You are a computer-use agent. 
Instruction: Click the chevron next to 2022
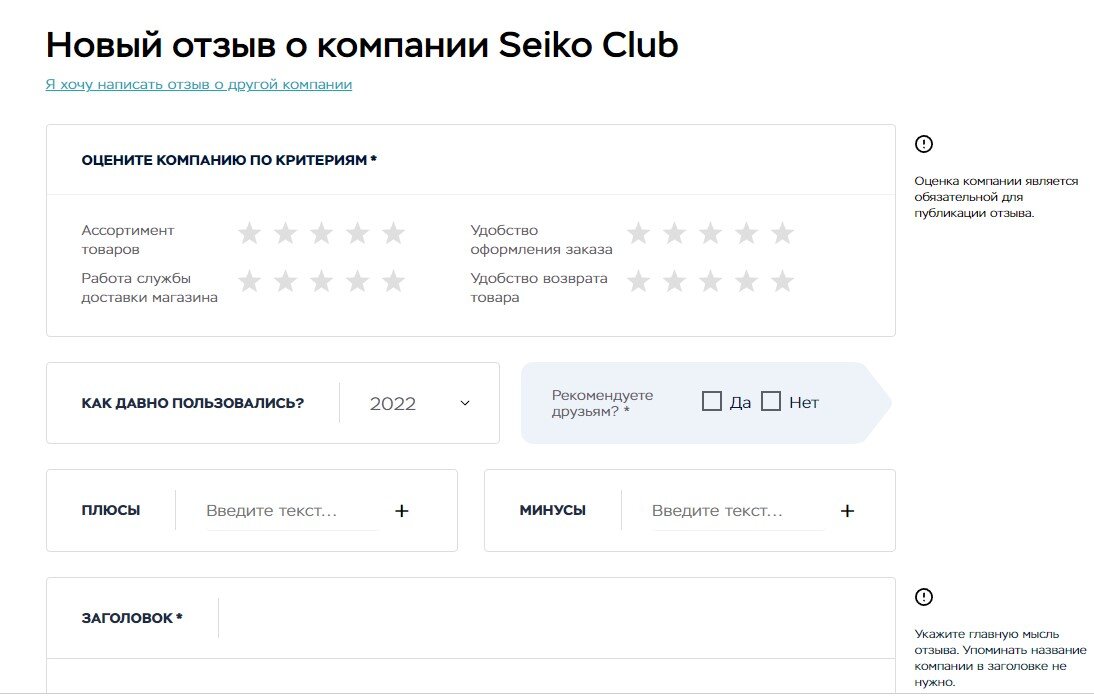[x=463, y=403]
